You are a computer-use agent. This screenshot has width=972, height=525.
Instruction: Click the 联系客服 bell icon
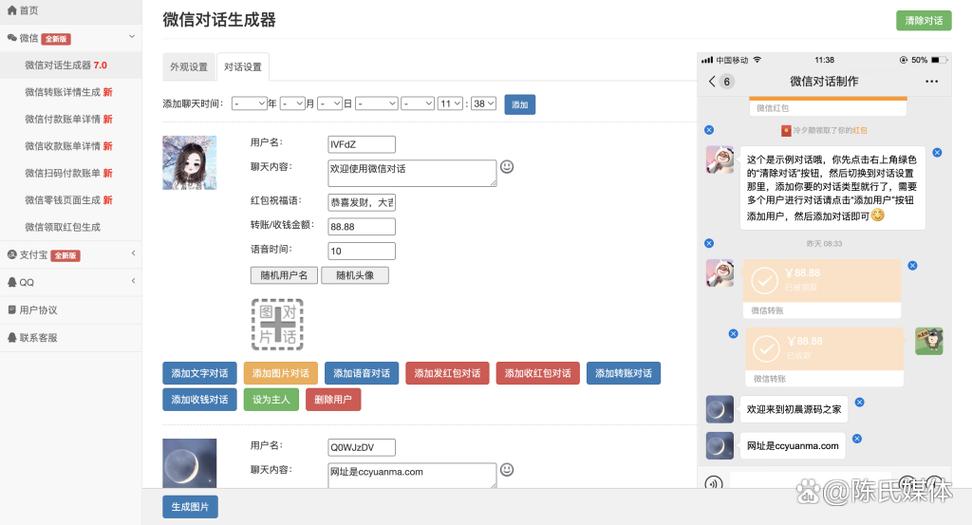pyautogui.click(x=12, y=337)
